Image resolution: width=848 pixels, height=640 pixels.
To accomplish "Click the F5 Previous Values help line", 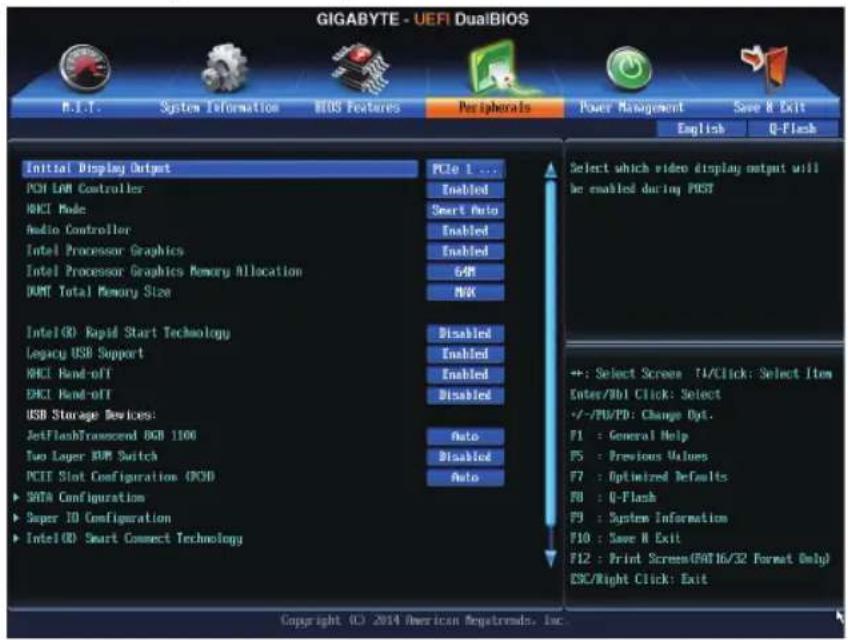I will click(x=639, y=456).
